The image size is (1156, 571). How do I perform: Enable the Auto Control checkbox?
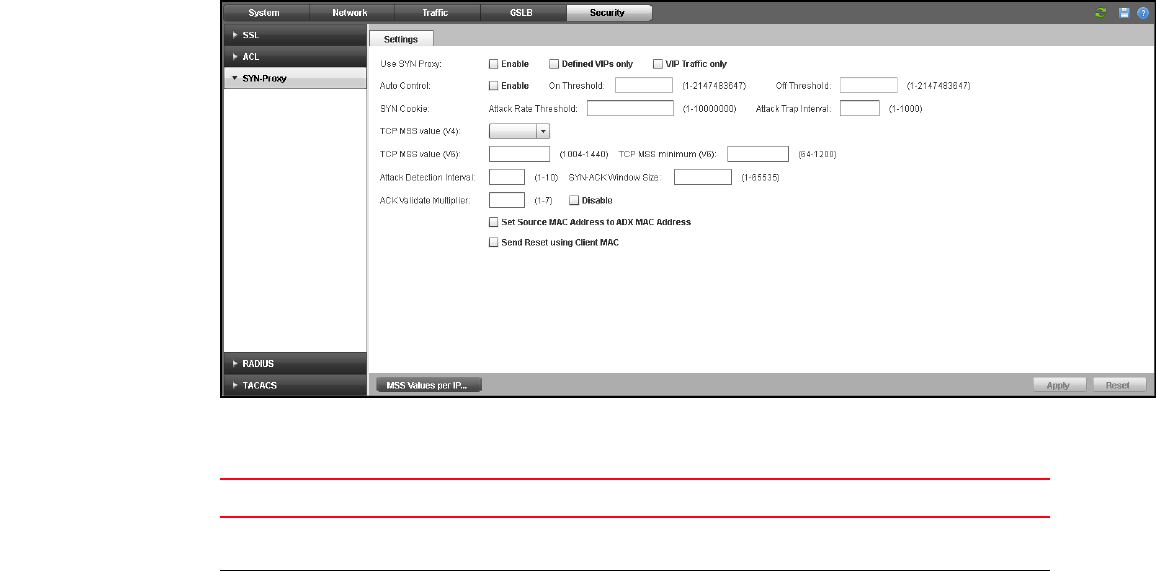click(x=493, y=86)
